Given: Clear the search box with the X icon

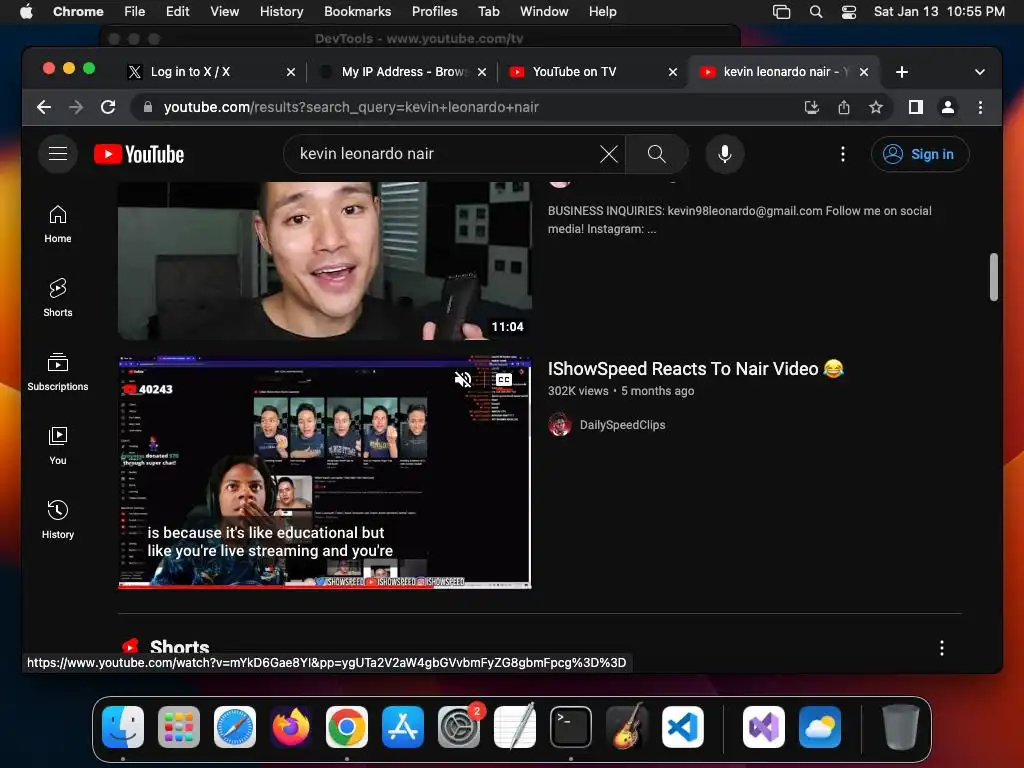Looking at the screenshot, I should pos(609,154).
